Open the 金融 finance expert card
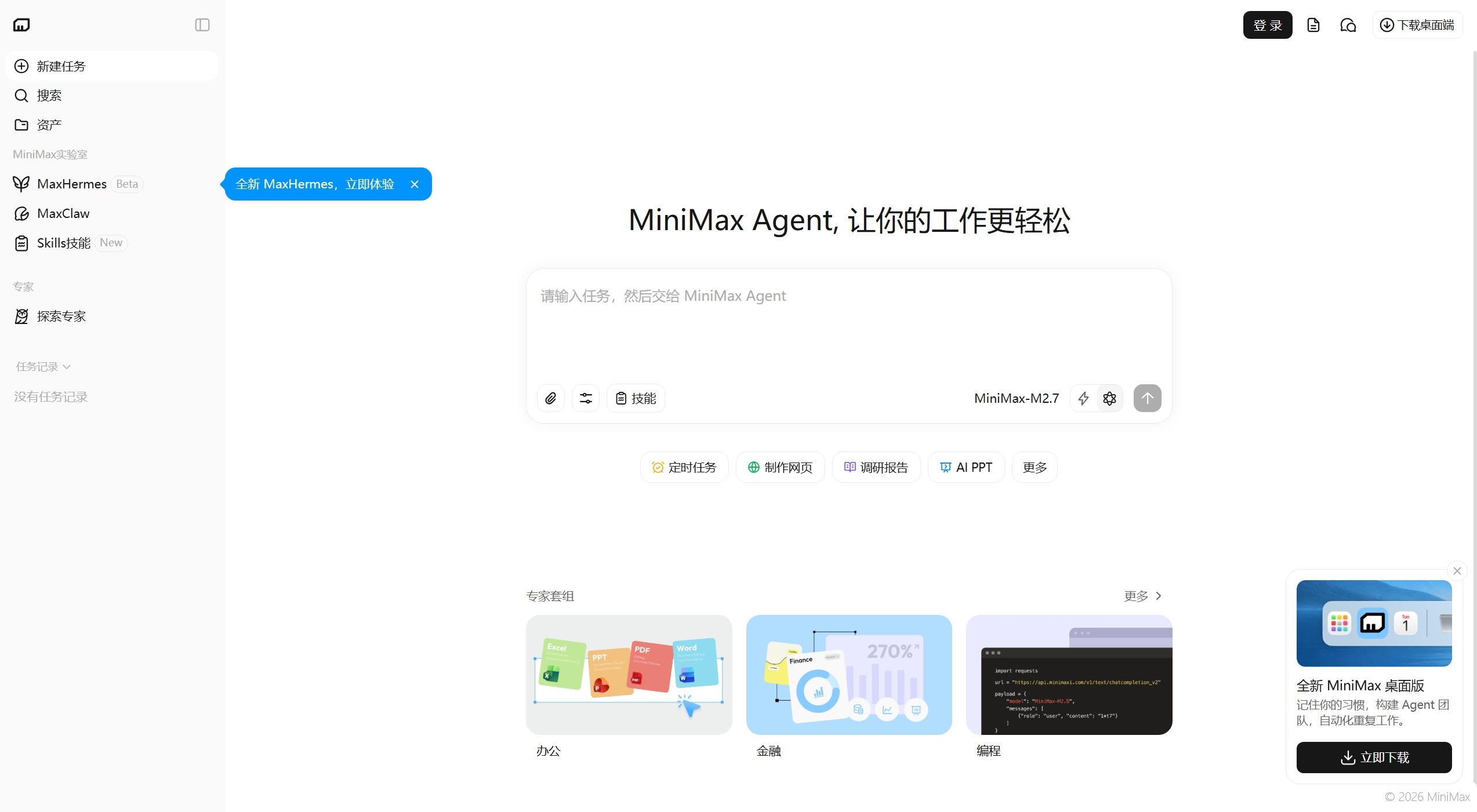This screenshot has width=1477, height=812. coord(849,675)
